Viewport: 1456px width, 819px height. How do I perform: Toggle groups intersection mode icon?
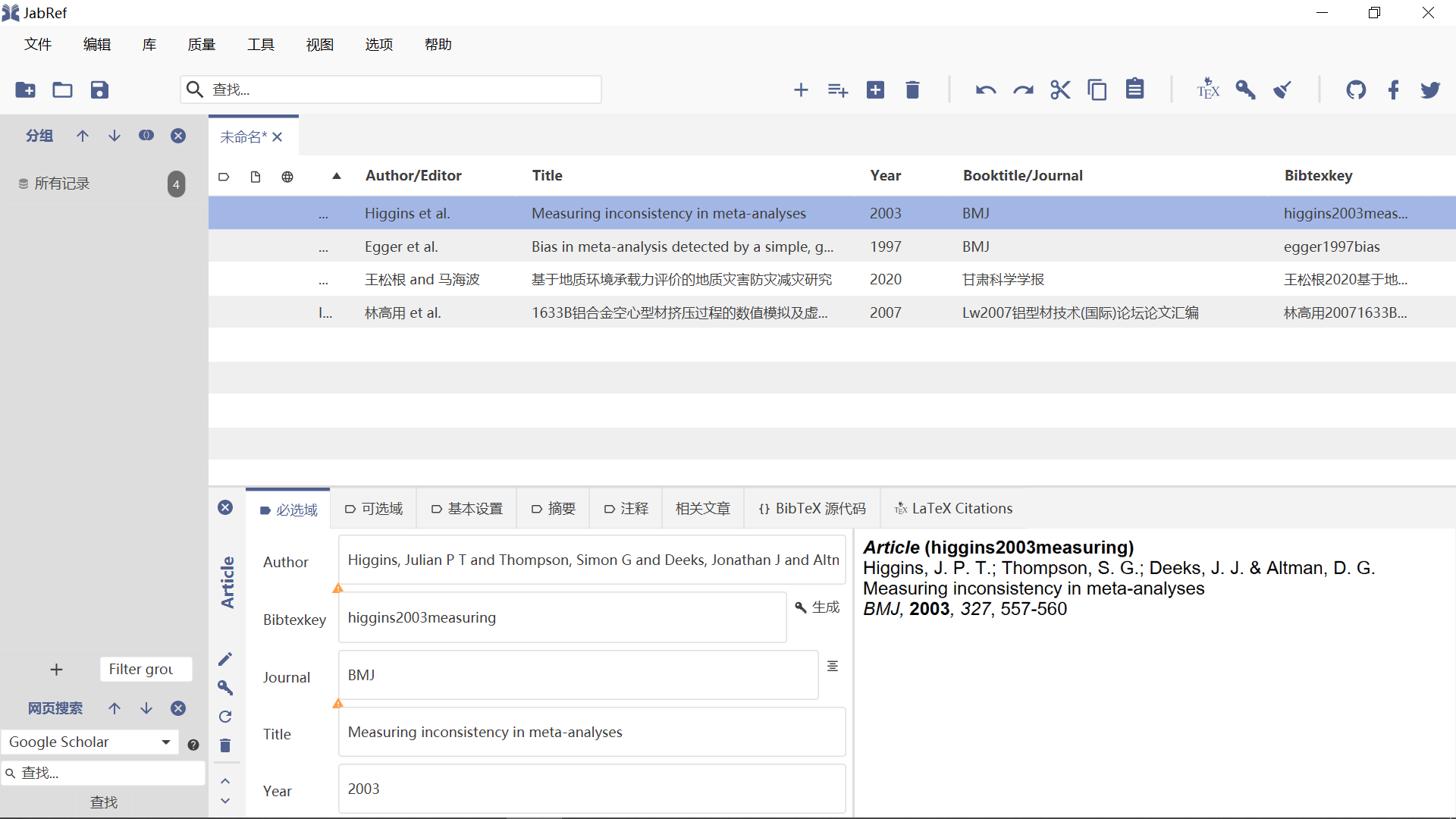pos(146,136)
